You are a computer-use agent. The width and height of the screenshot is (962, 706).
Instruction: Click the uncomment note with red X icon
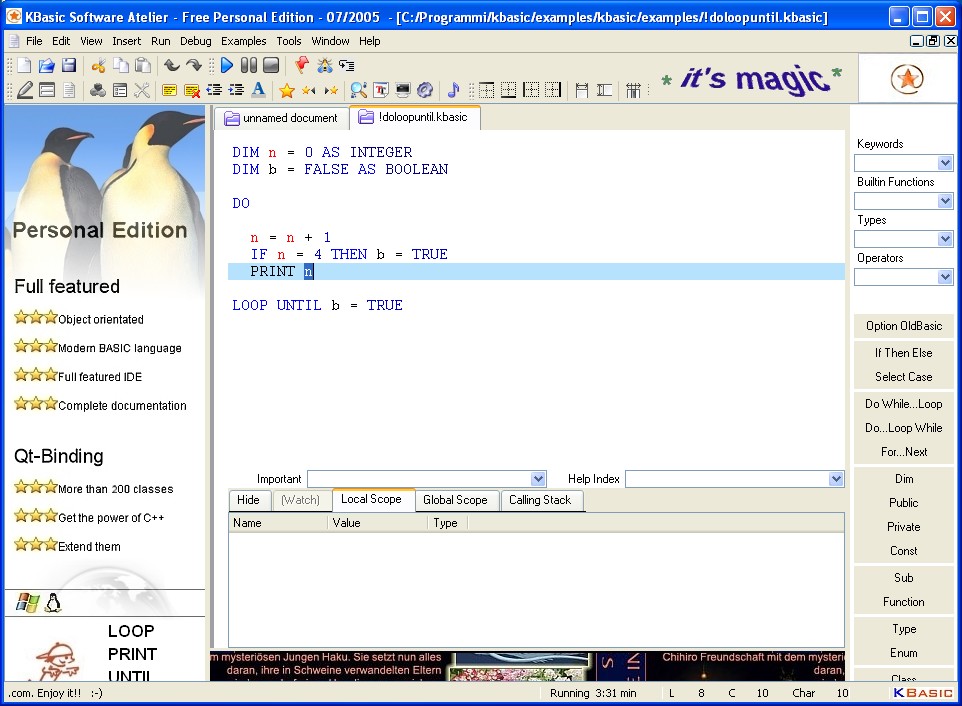point(192,91)
